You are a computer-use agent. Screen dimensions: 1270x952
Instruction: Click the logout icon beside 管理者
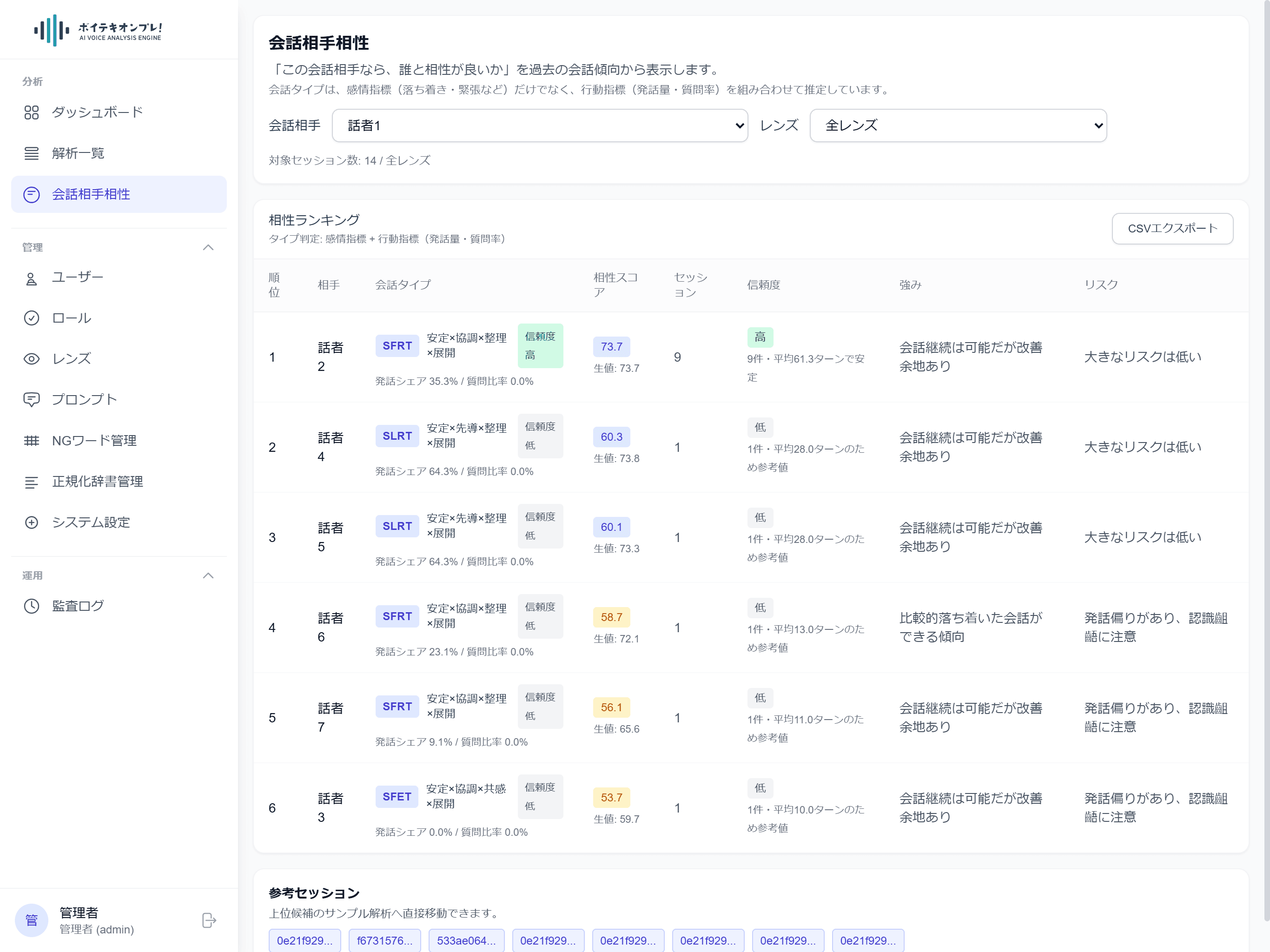208,920
